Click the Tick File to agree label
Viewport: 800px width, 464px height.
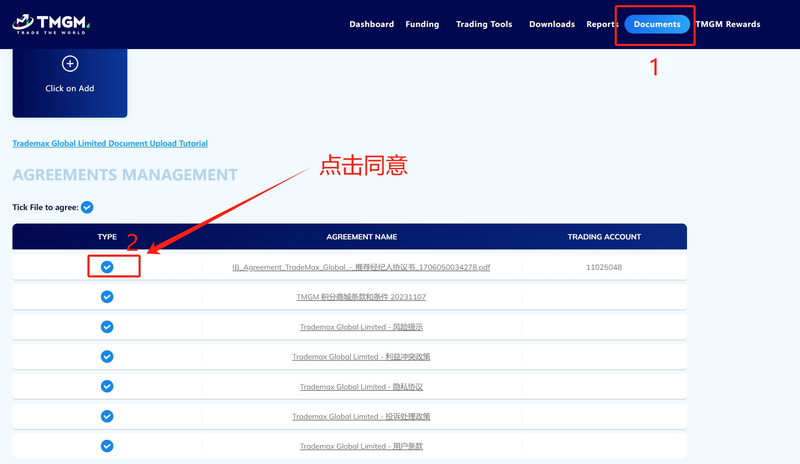coord(45,207)
